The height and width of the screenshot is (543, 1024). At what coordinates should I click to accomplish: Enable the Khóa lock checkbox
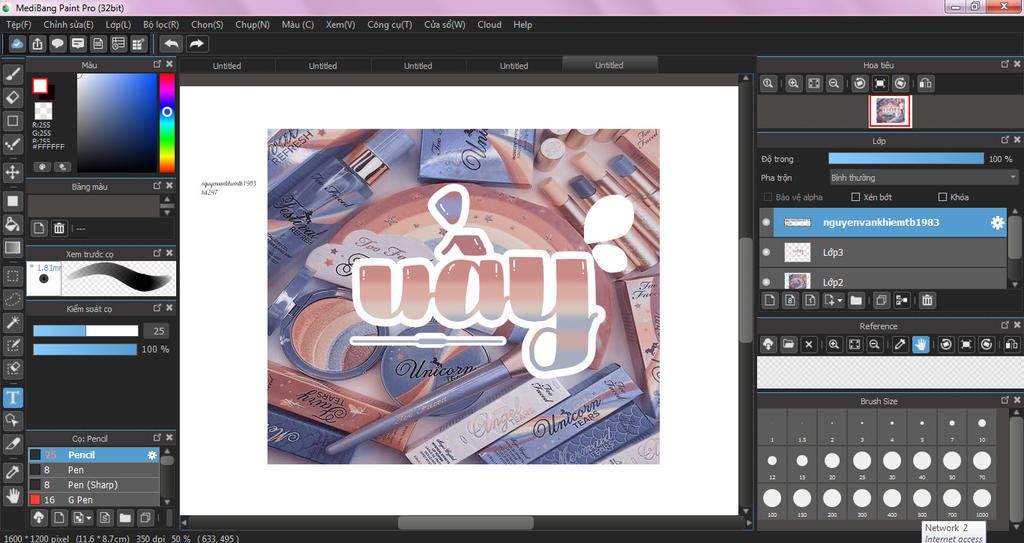[942, 197]
